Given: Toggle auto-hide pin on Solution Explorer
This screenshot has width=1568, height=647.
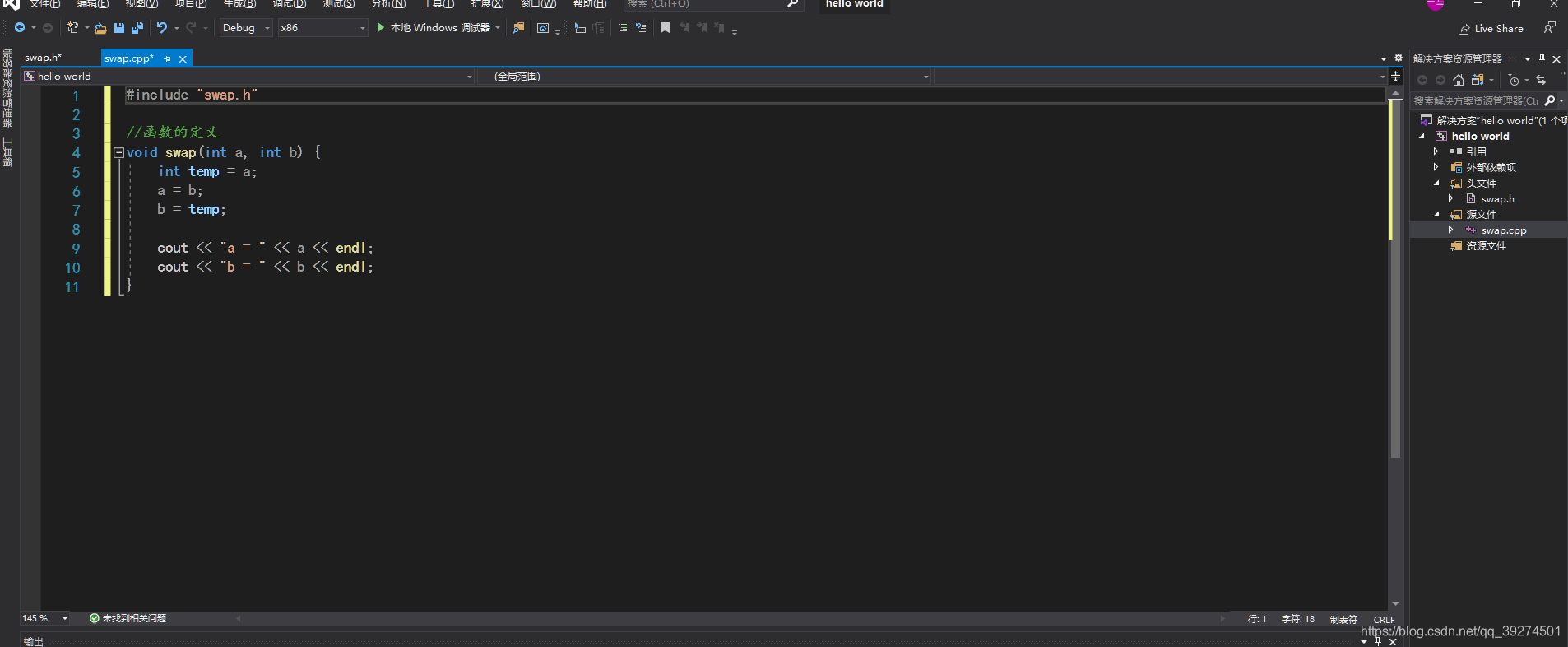Looking at the screenshot, I should (x=1542, y=58).
